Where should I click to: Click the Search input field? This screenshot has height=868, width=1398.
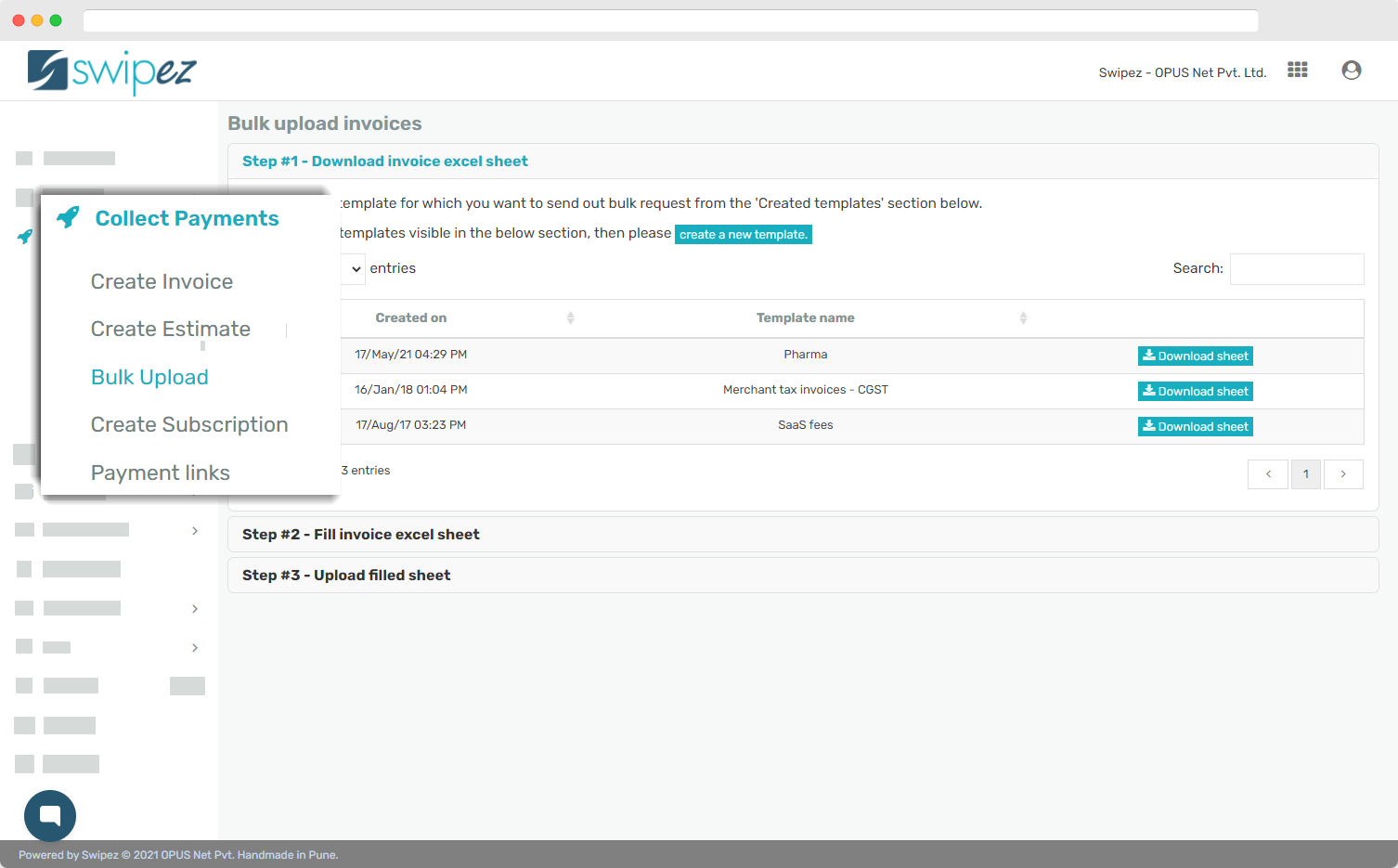point(1296,269)
